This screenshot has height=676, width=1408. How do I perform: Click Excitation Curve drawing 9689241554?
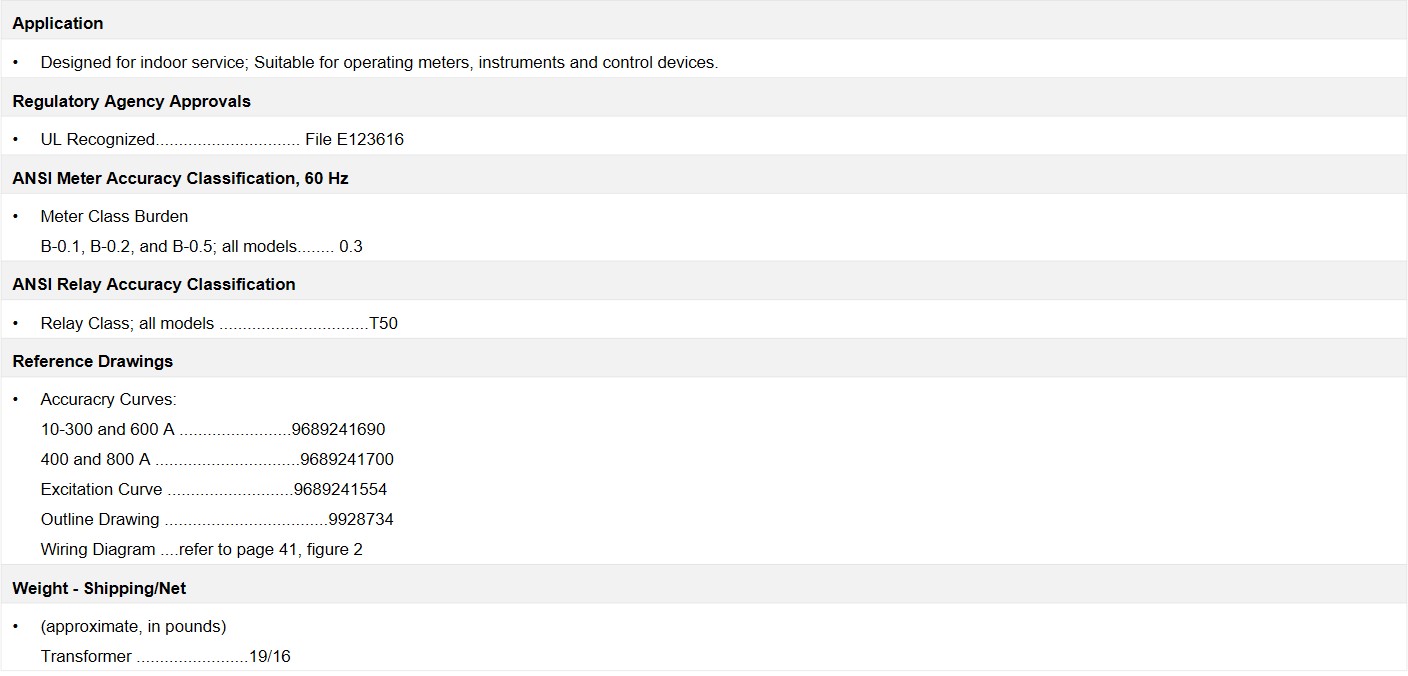(x=214, y=489)
